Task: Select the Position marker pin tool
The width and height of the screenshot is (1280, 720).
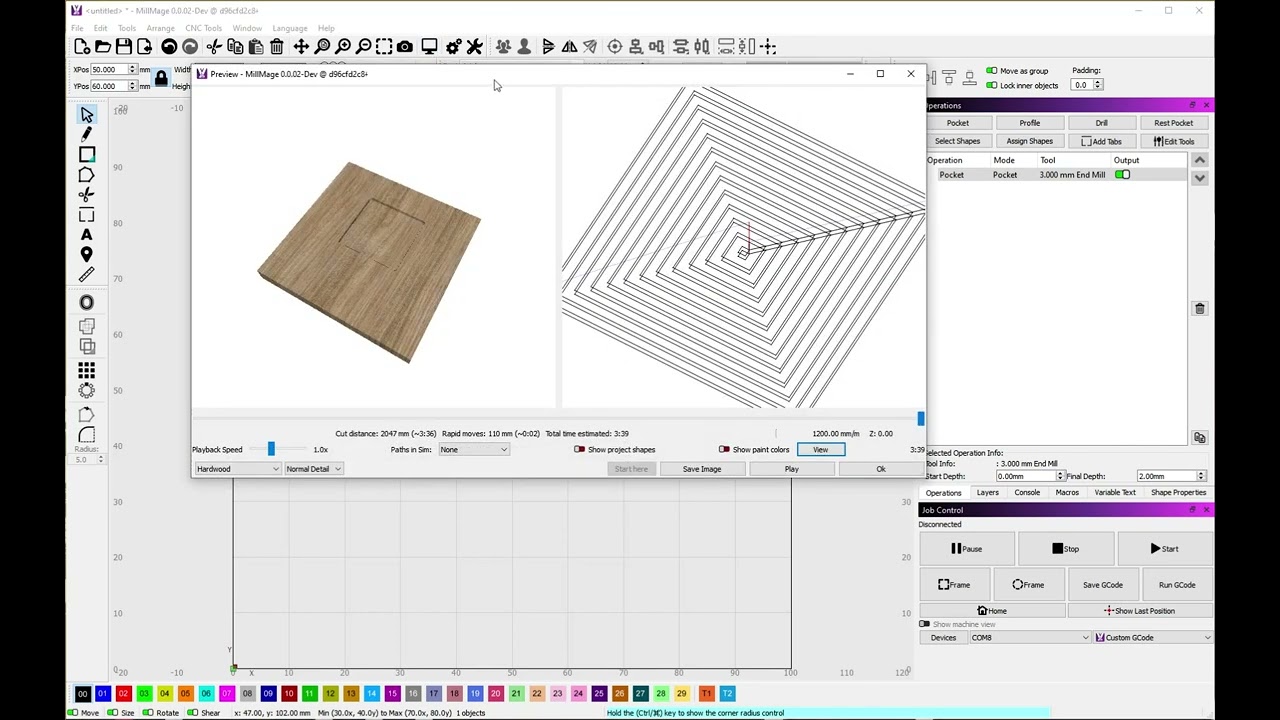Action: pyautogui.click(x=87, y=255)
